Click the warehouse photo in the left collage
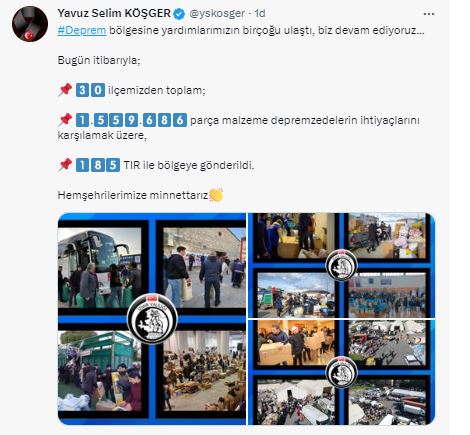Screen dimensions: 470x435 point(204,371)
